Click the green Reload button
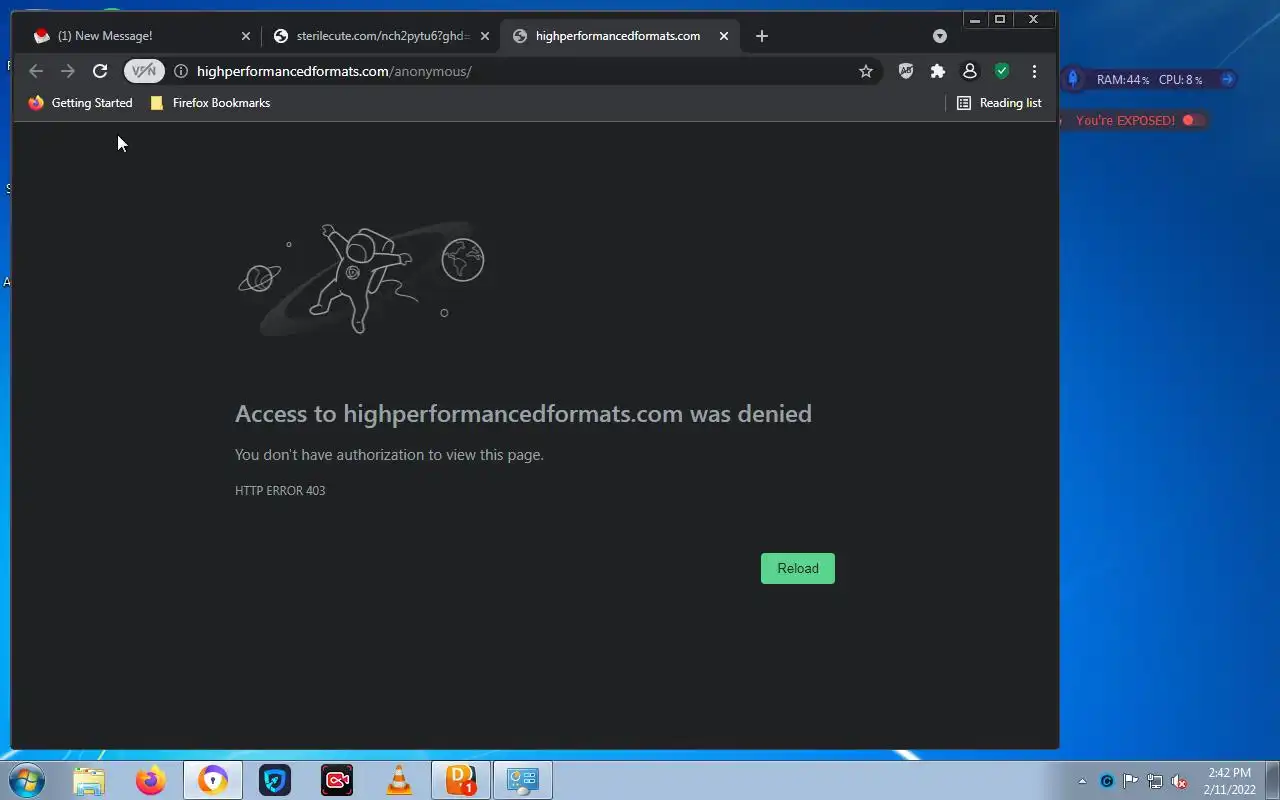This screenshot has height=800, width=1280. click(x=798, y=568)
